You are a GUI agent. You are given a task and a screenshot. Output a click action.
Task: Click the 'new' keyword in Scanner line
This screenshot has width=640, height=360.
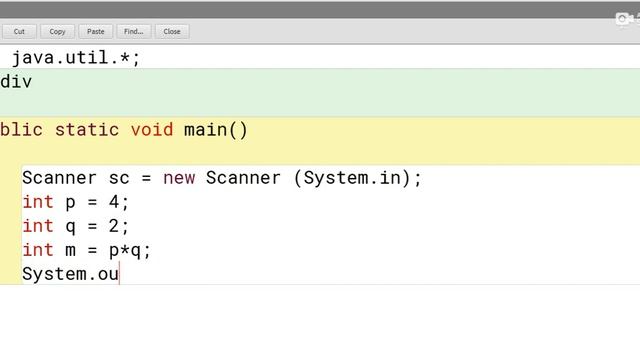[x=179, y=178]
